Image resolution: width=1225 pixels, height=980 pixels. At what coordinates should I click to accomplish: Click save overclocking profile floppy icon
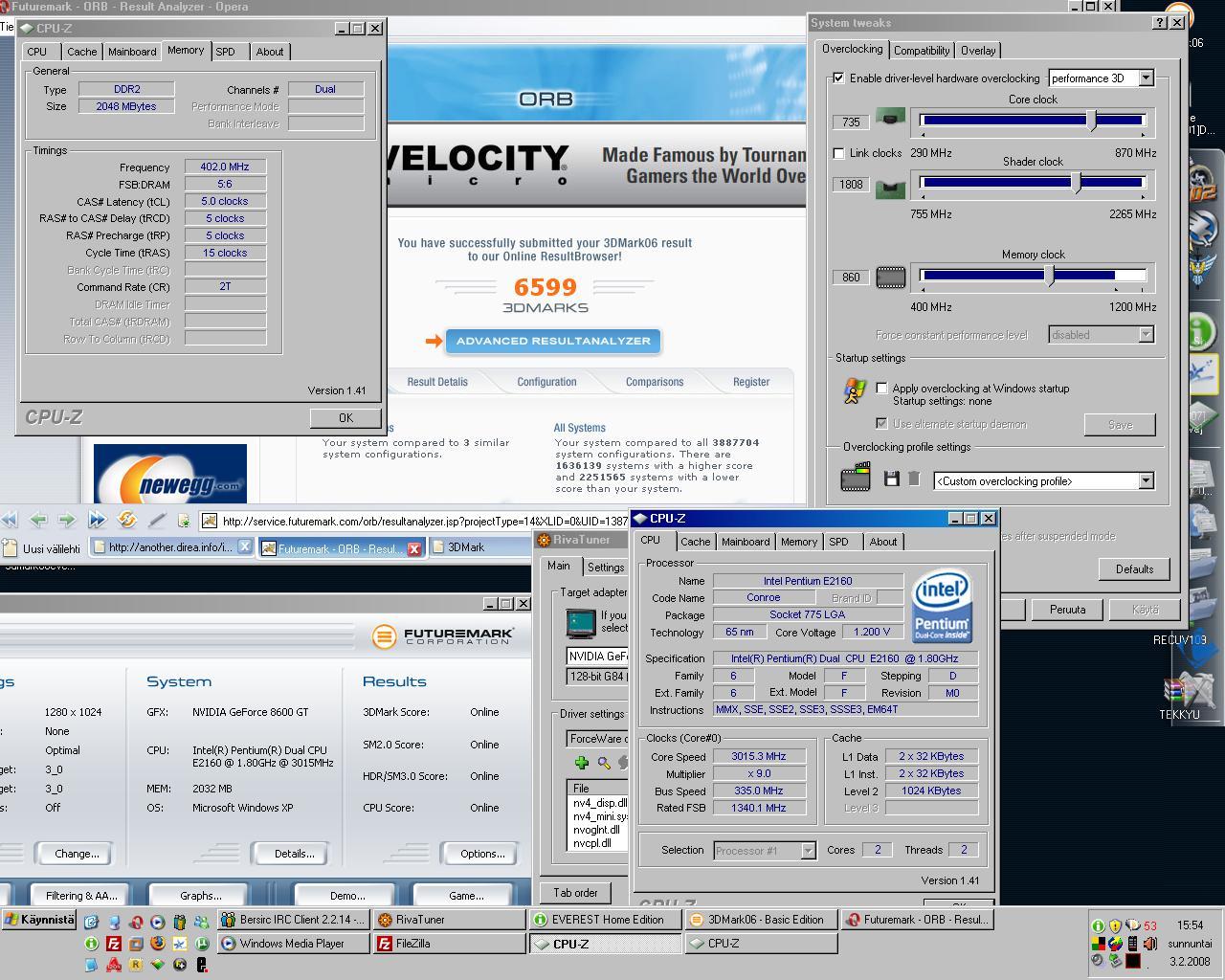click(891, 479)
